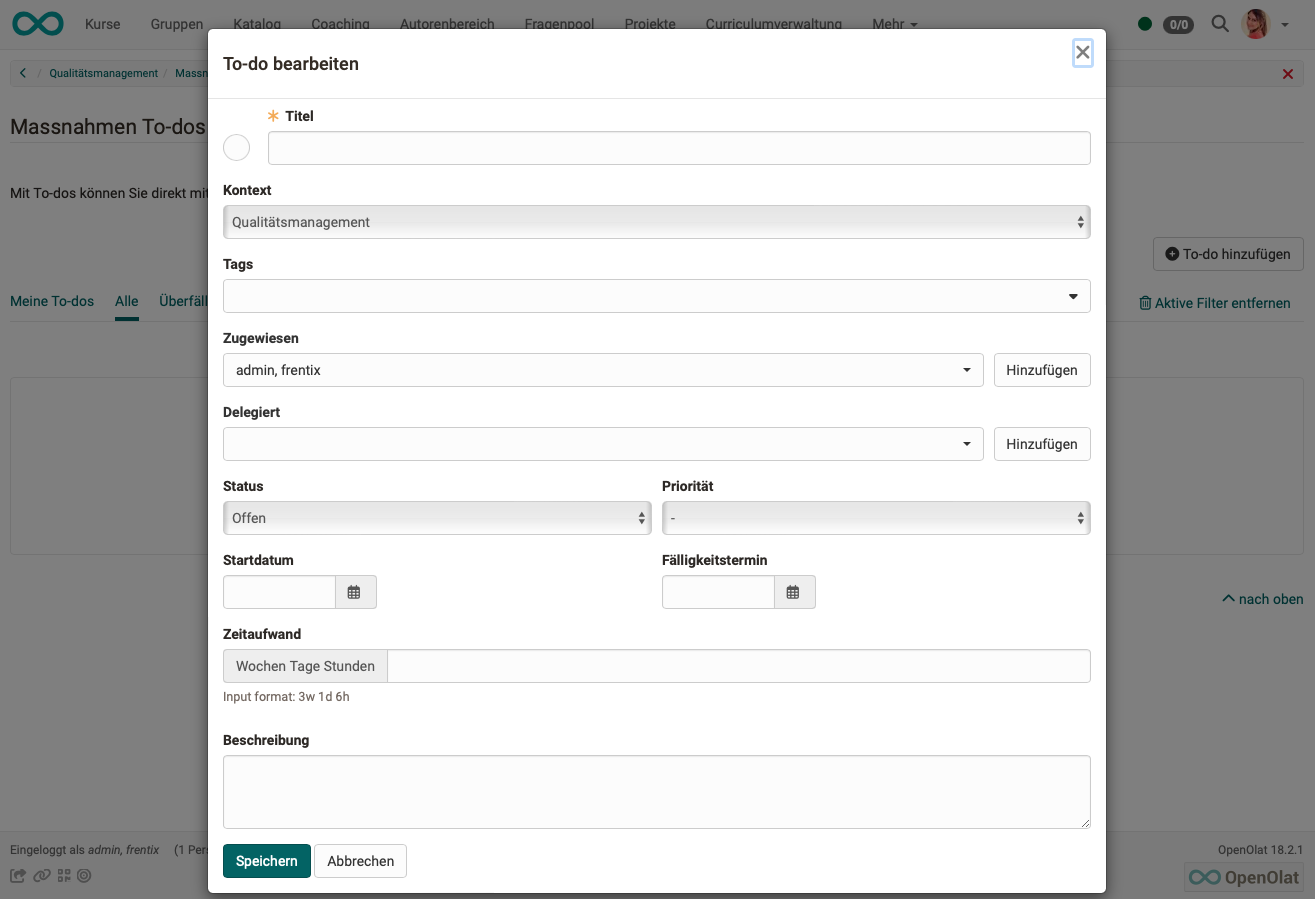Switch to the Meine To-dos tab
The width and height of the screenshot is (1315, 899).
click(52, 301)
